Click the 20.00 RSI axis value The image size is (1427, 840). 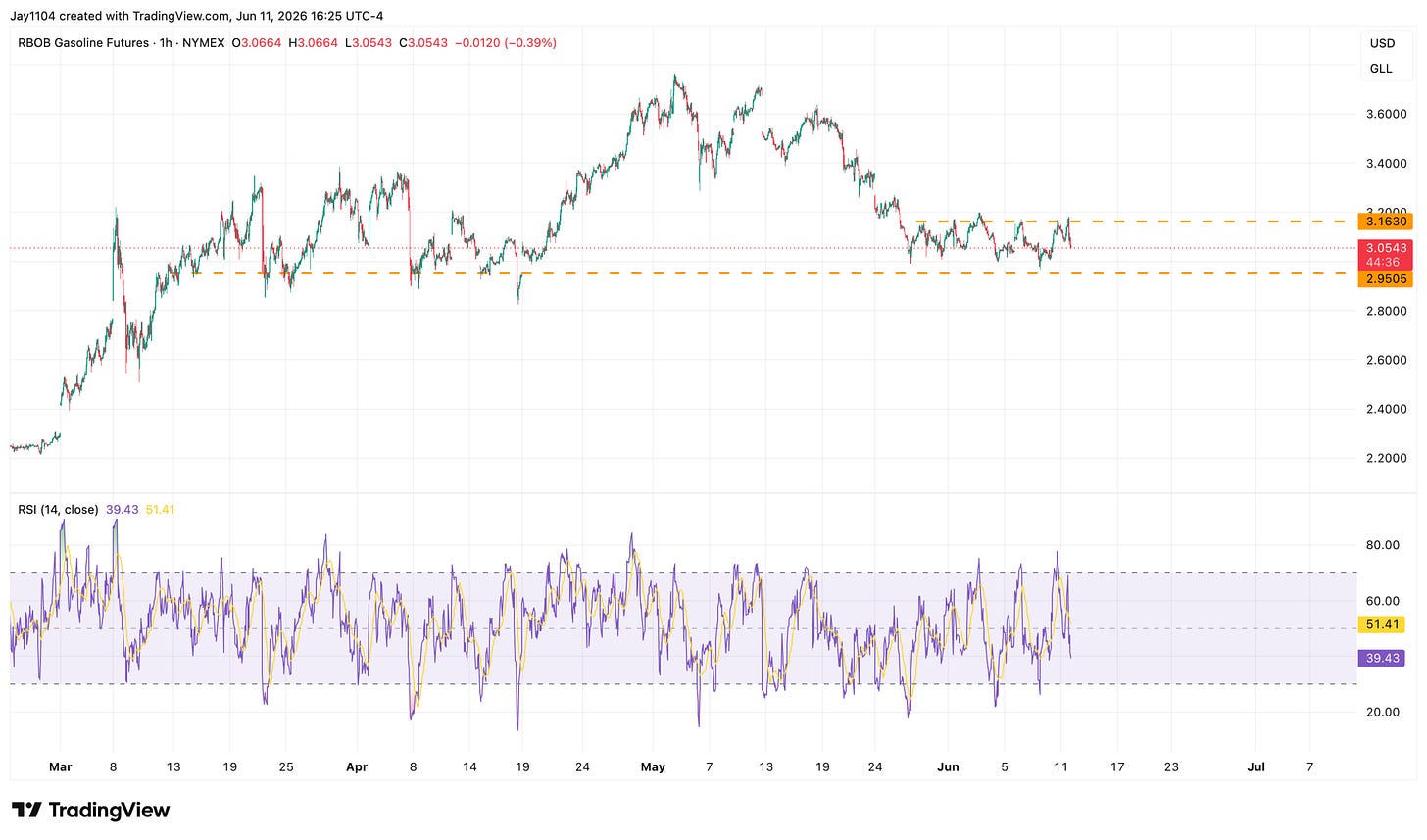click(1383, 713)
